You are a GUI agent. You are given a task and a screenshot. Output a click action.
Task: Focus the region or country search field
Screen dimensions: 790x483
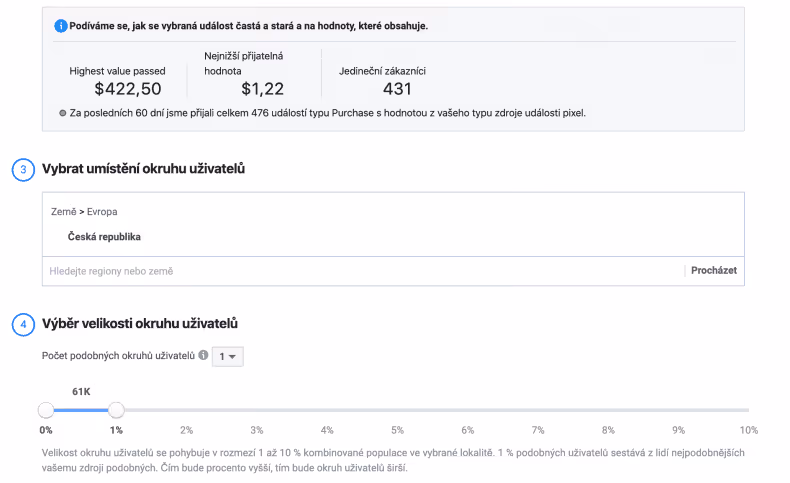[360, 271]
